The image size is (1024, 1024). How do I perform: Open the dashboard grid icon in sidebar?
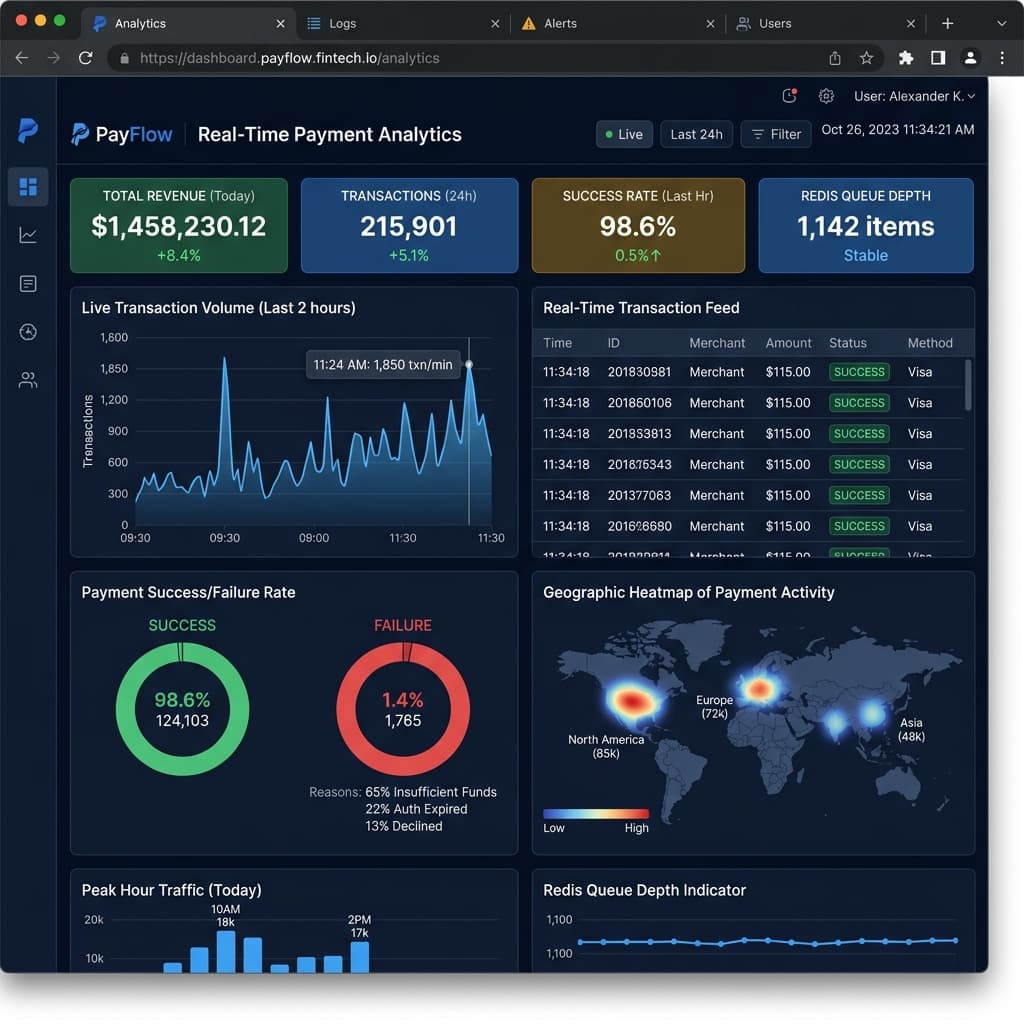[28, 187]
